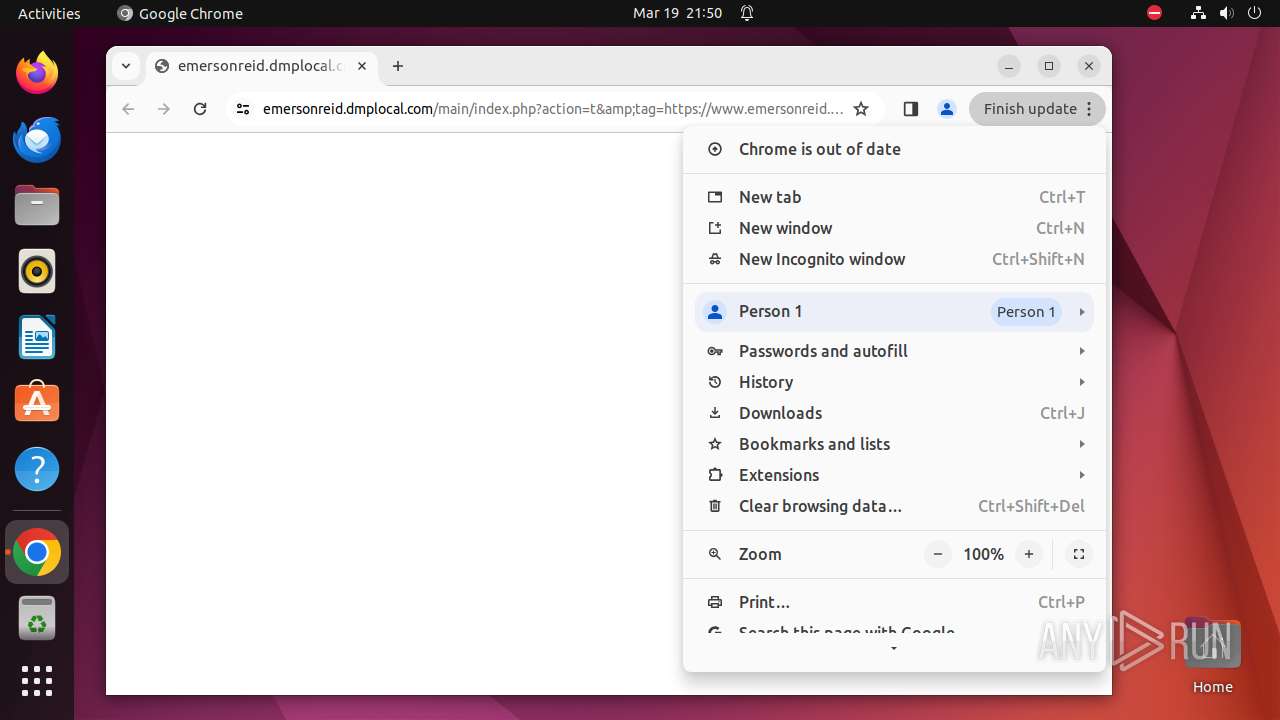Screen dimensions: 1280x720
Task: Click the Person 1 profile chip
Action: (x=1026, y=312)
